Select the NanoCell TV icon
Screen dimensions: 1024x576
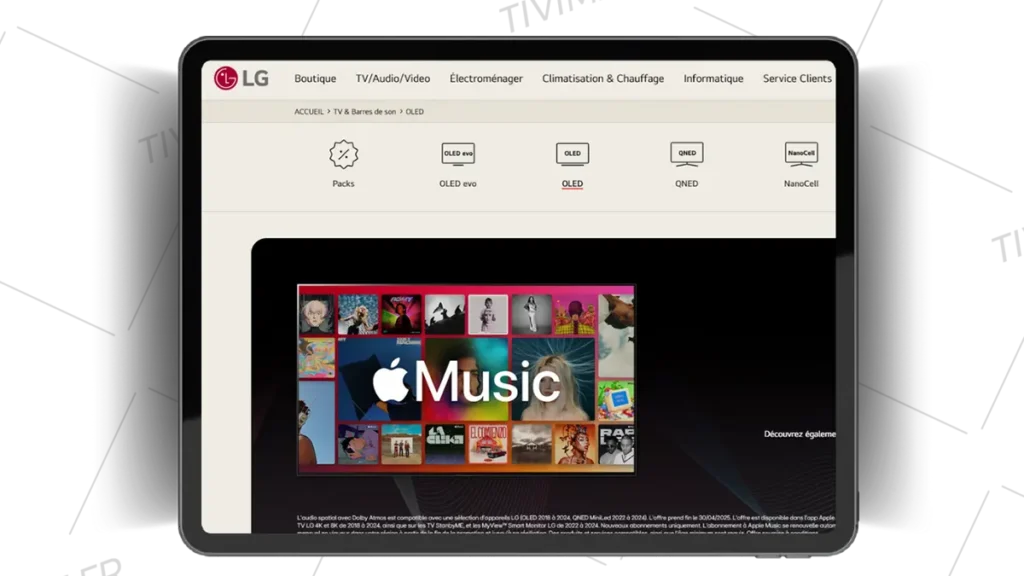[801, 154]
